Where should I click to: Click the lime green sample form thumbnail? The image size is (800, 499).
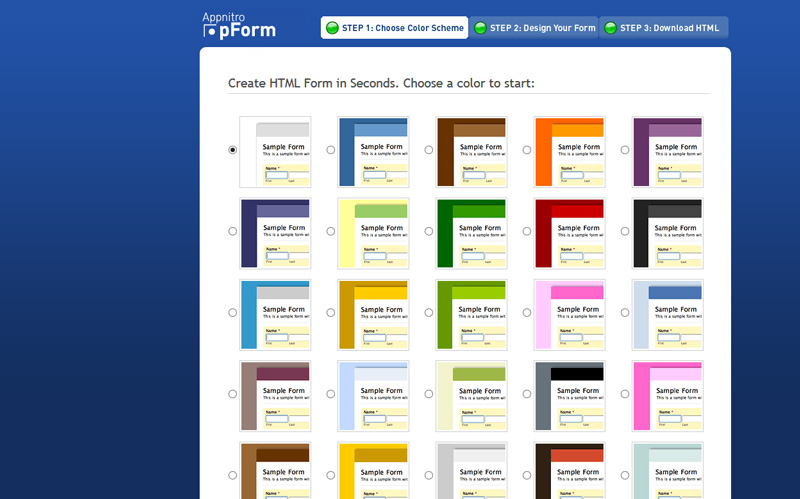471,315
